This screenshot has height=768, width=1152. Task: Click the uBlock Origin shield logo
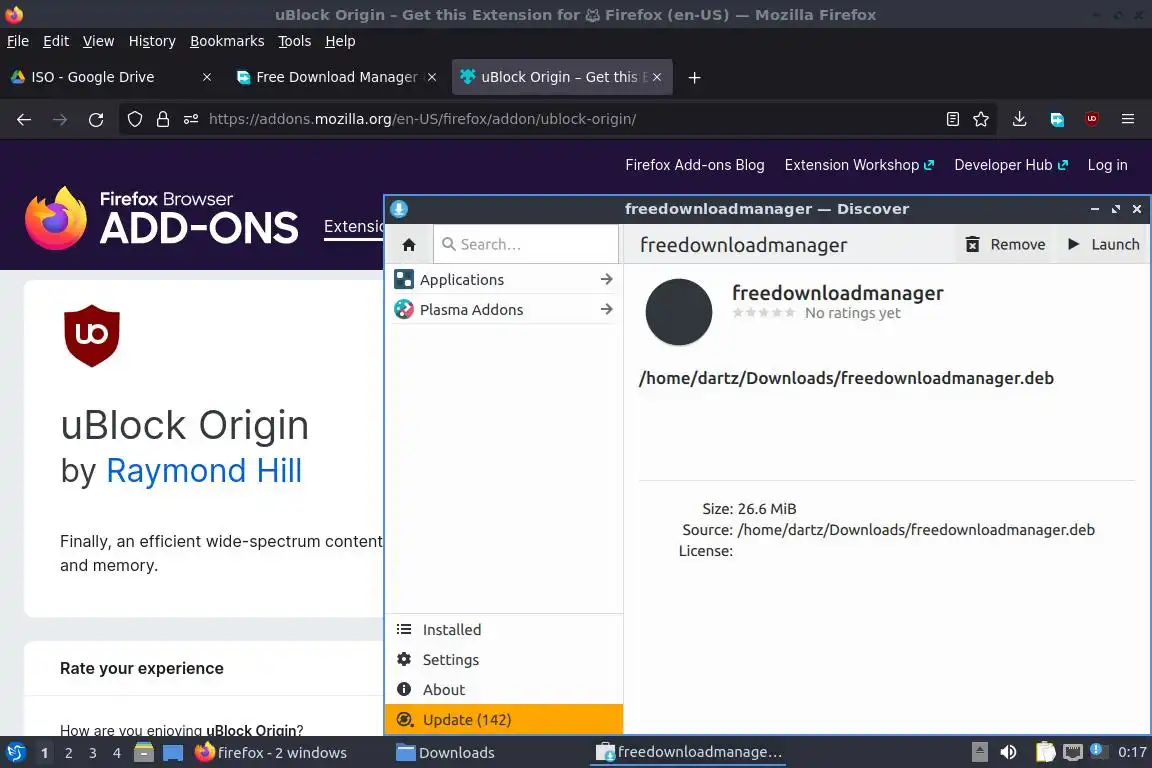tap(92, 336)
